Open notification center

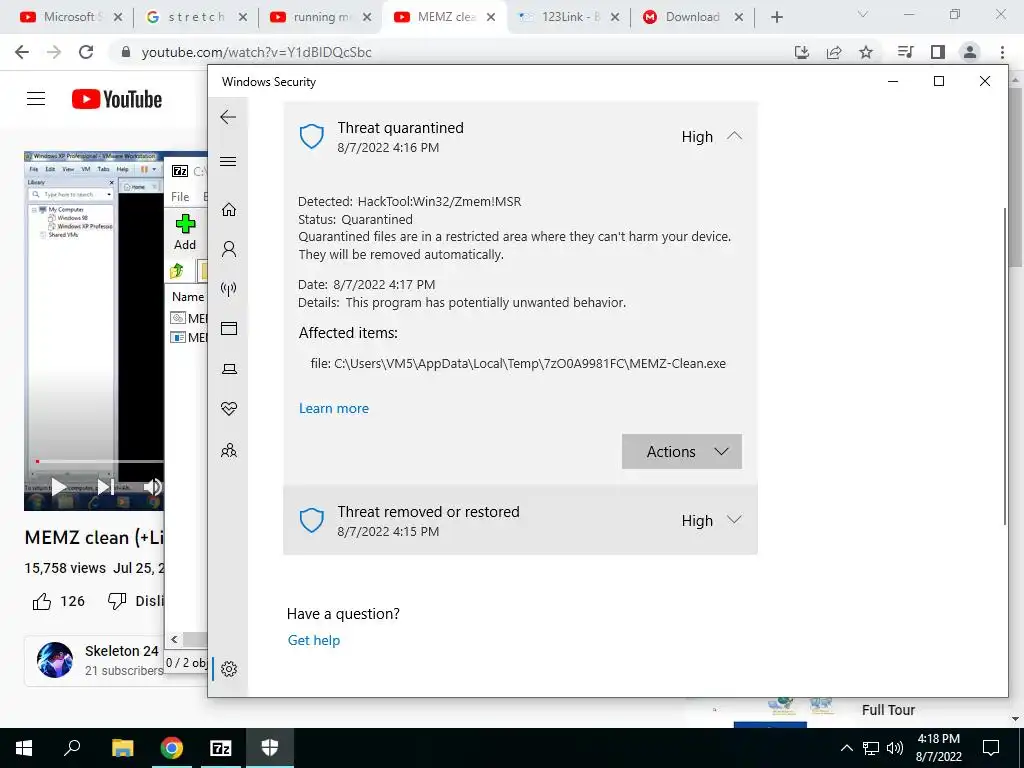click(991, 748)
